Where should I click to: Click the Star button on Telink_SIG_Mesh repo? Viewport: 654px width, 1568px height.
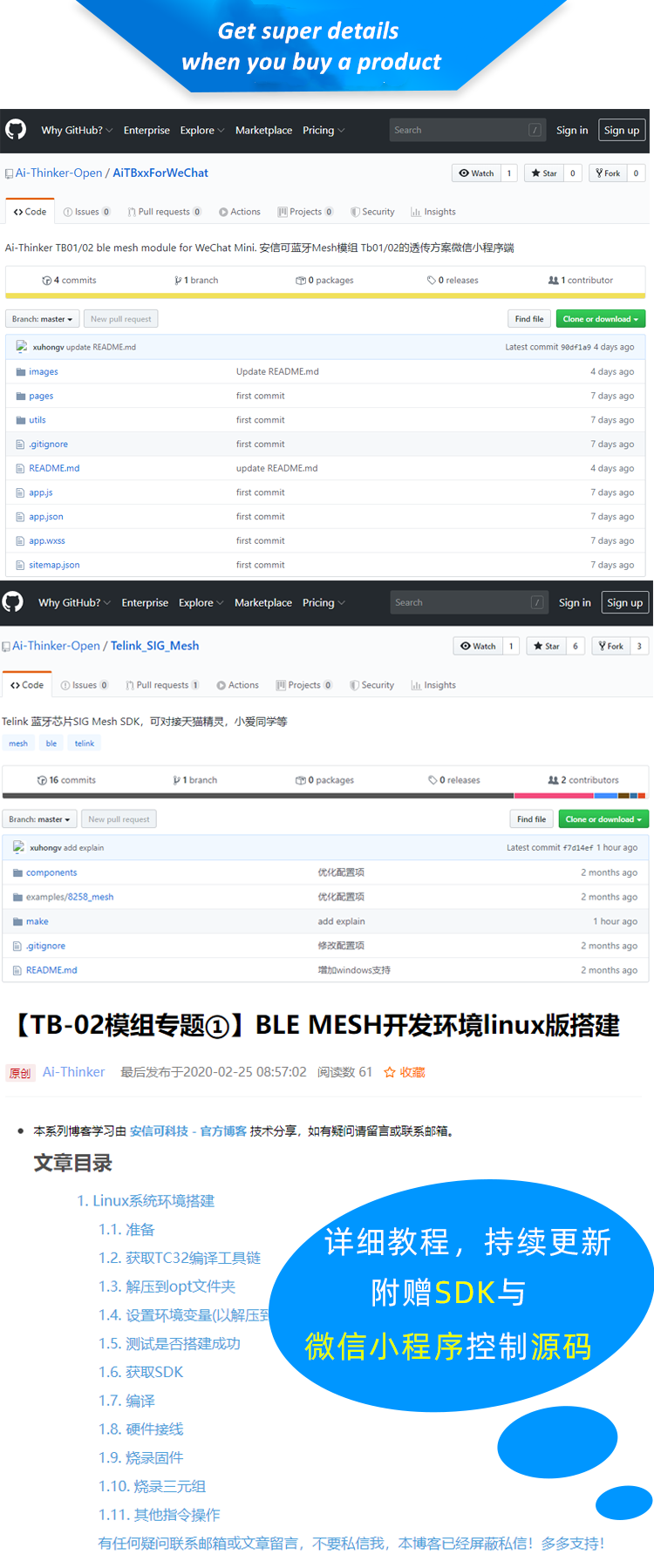click(x=547, y=646)
